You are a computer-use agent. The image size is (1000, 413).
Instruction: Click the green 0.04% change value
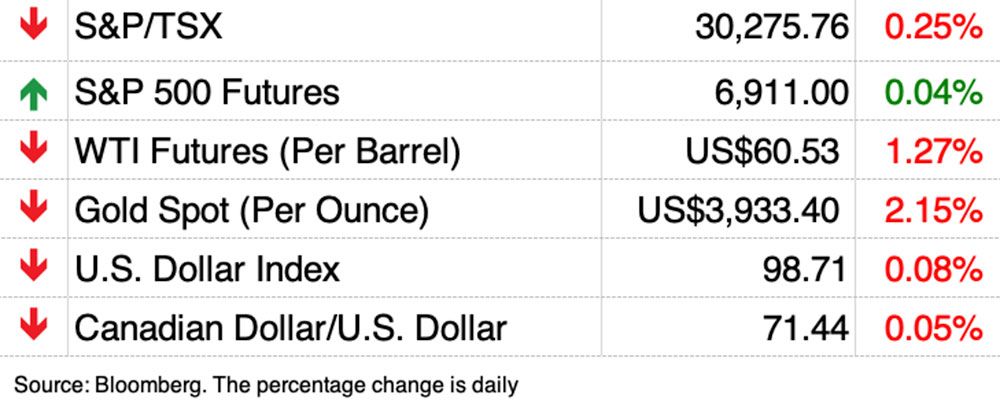click(x=932, y=93)
